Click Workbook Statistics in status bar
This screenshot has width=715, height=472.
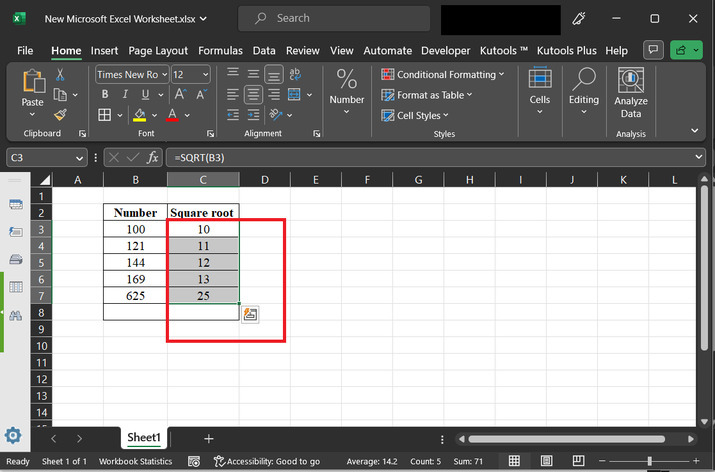(x=135, y=461)
